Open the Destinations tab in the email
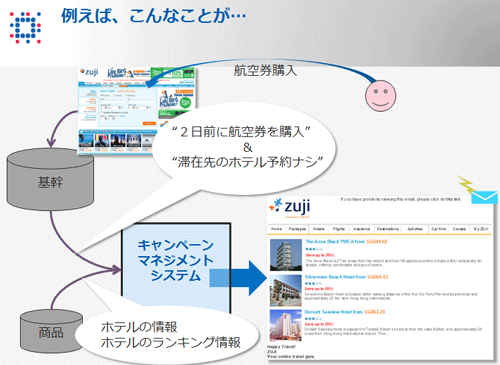The image size is (500, 365). (x=388, y=229)
